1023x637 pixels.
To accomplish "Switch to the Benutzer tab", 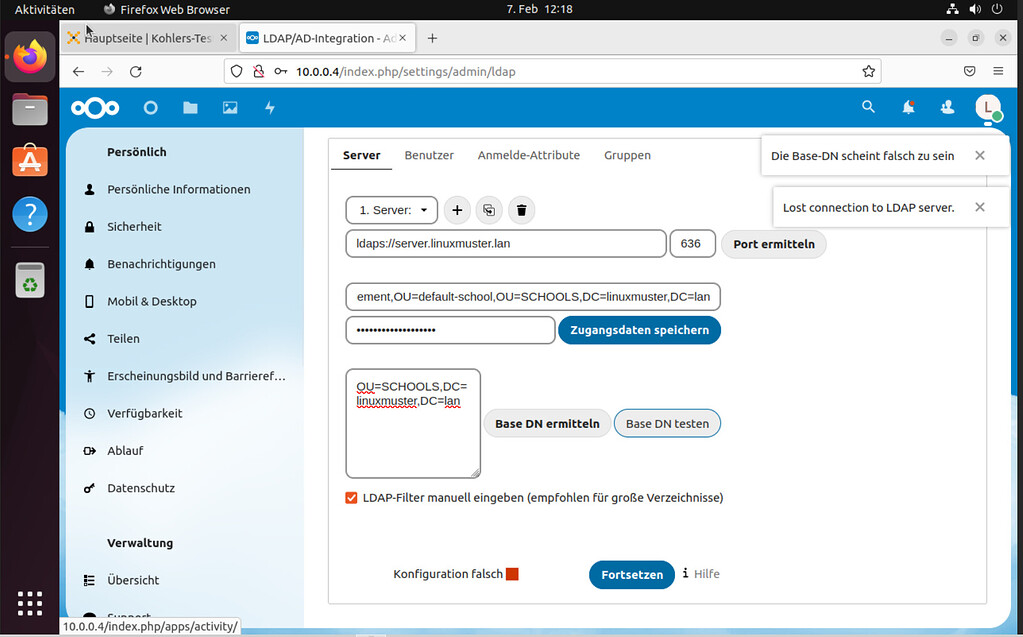I will (x=429, y=155).
